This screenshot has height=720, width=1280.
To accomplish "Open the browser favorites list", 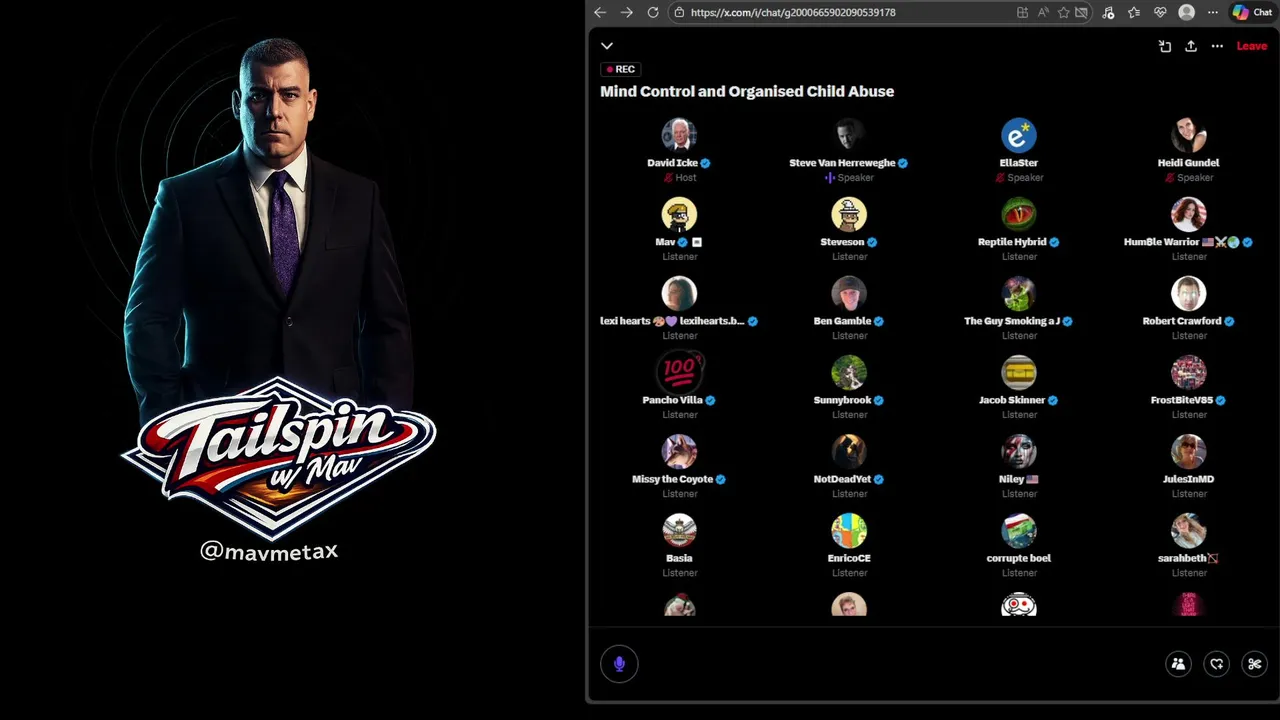I will [1134, 12].
